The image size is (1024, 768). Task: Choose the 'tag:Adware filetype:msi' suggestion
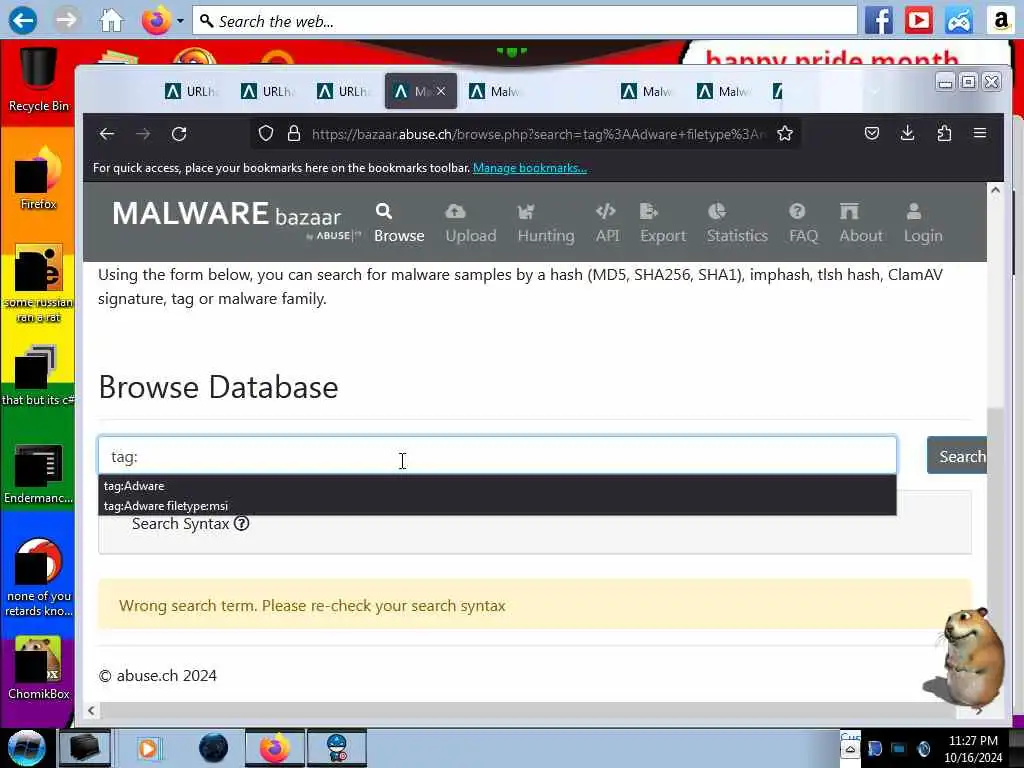coord(497,505)
